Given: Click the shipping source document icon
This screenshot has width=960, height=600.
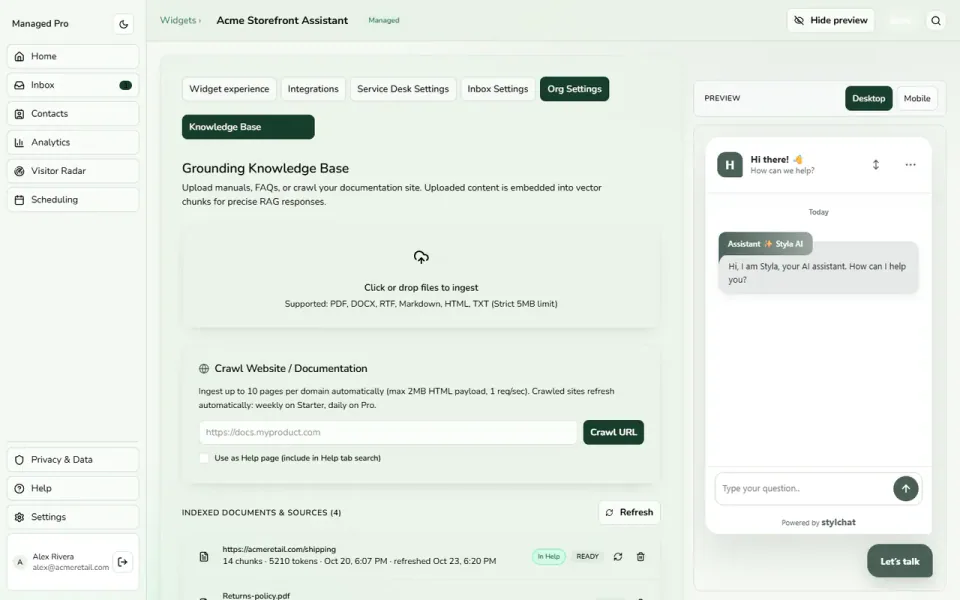Looking at the screenshot, I should click(x=204, y=557).
